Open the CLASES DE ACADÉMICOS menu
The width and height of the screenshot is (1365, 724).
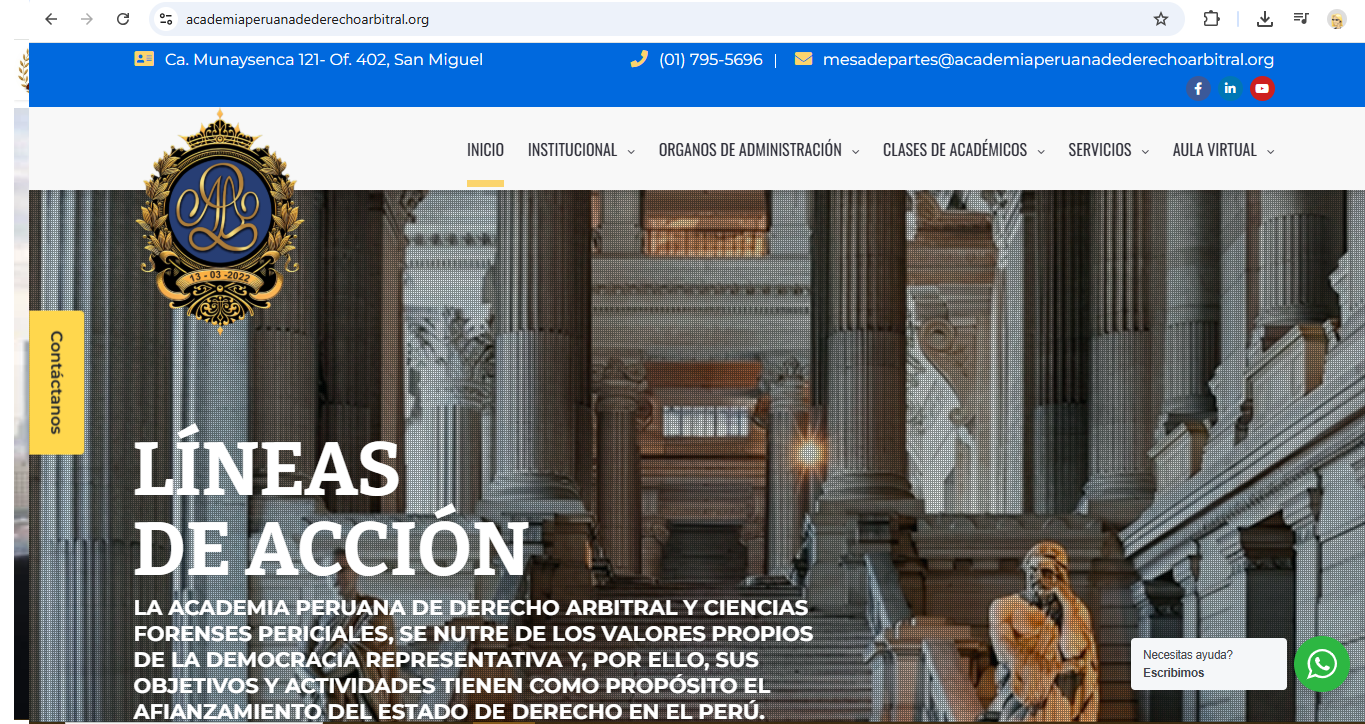(955, 150)
